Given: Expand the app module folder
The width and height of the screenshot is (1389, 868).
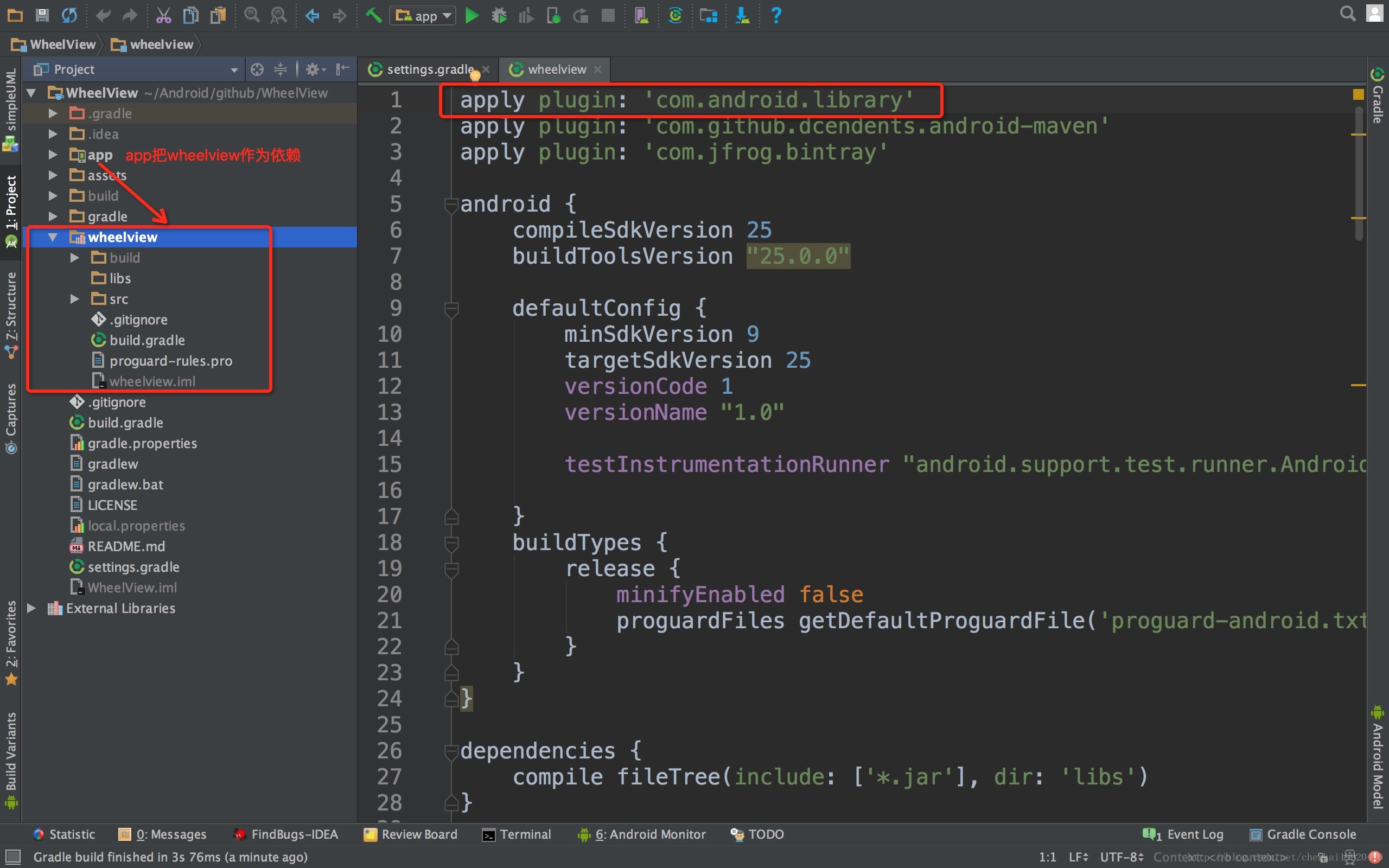Looking at the screenshot, I should coord(53,155).
